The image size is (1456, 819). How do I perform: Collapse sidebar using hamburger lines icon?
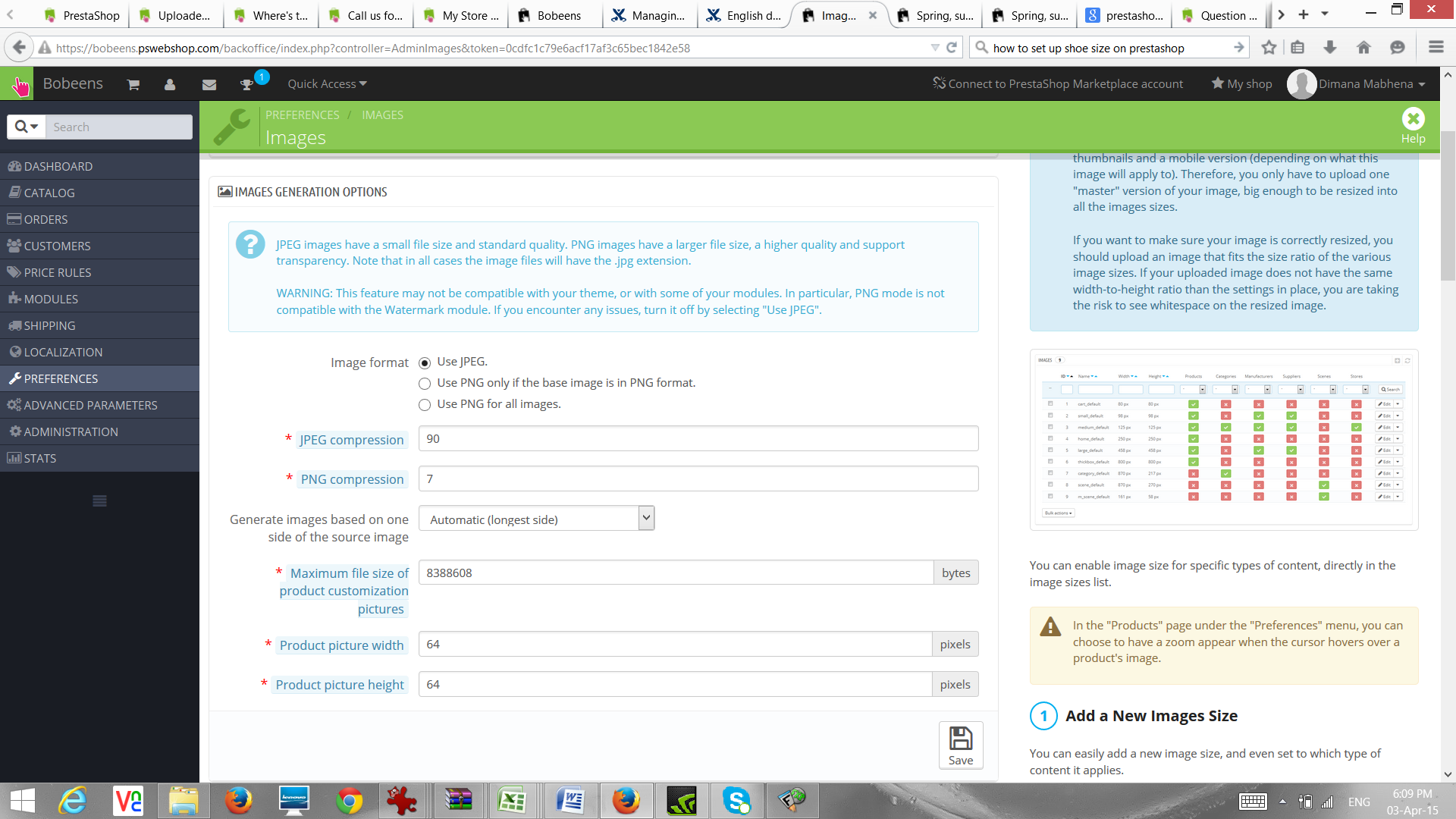[99, 500]
